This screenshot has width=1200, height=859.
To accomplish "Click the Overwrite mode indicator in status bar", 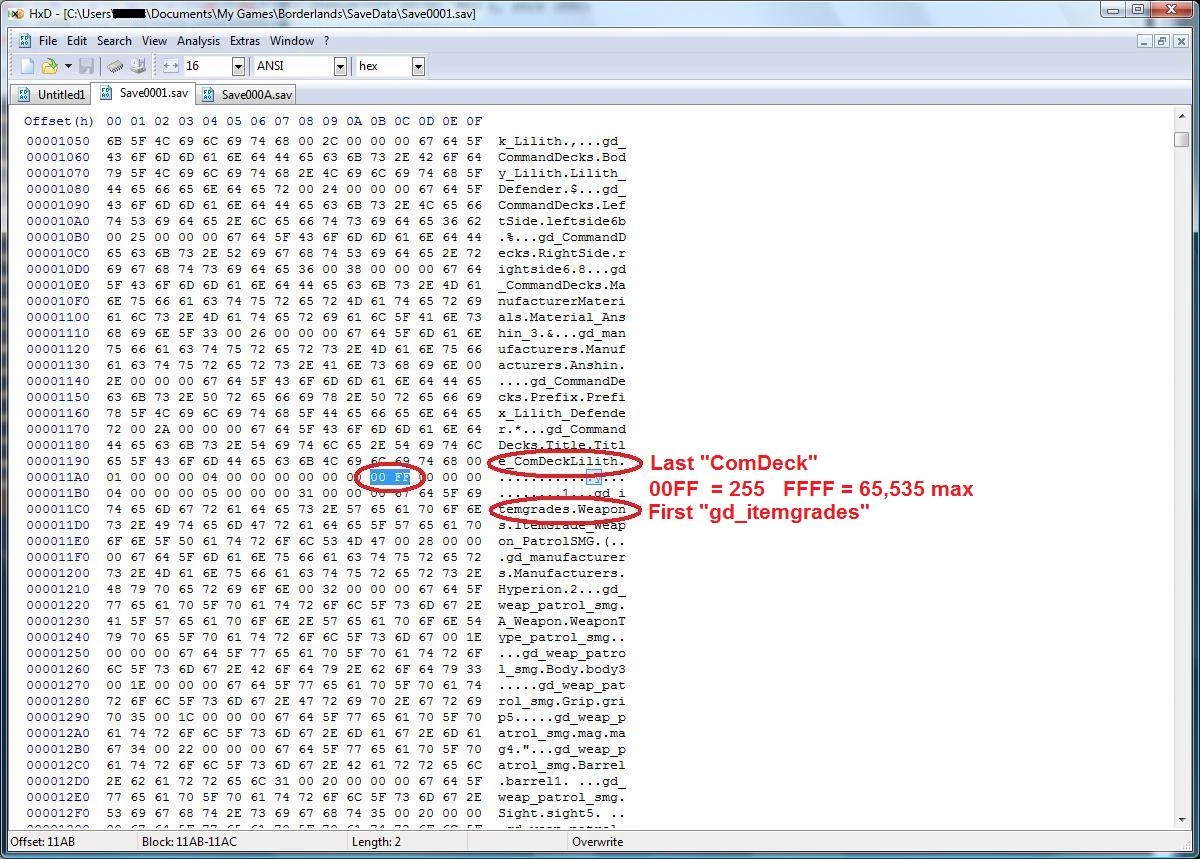I will [597, 841].
